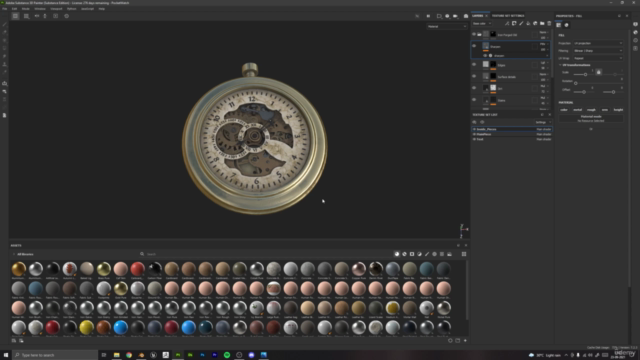Toggle the metal material channel button
The height and width of the screenshot is (360, 640).
[x=578, y=109]
